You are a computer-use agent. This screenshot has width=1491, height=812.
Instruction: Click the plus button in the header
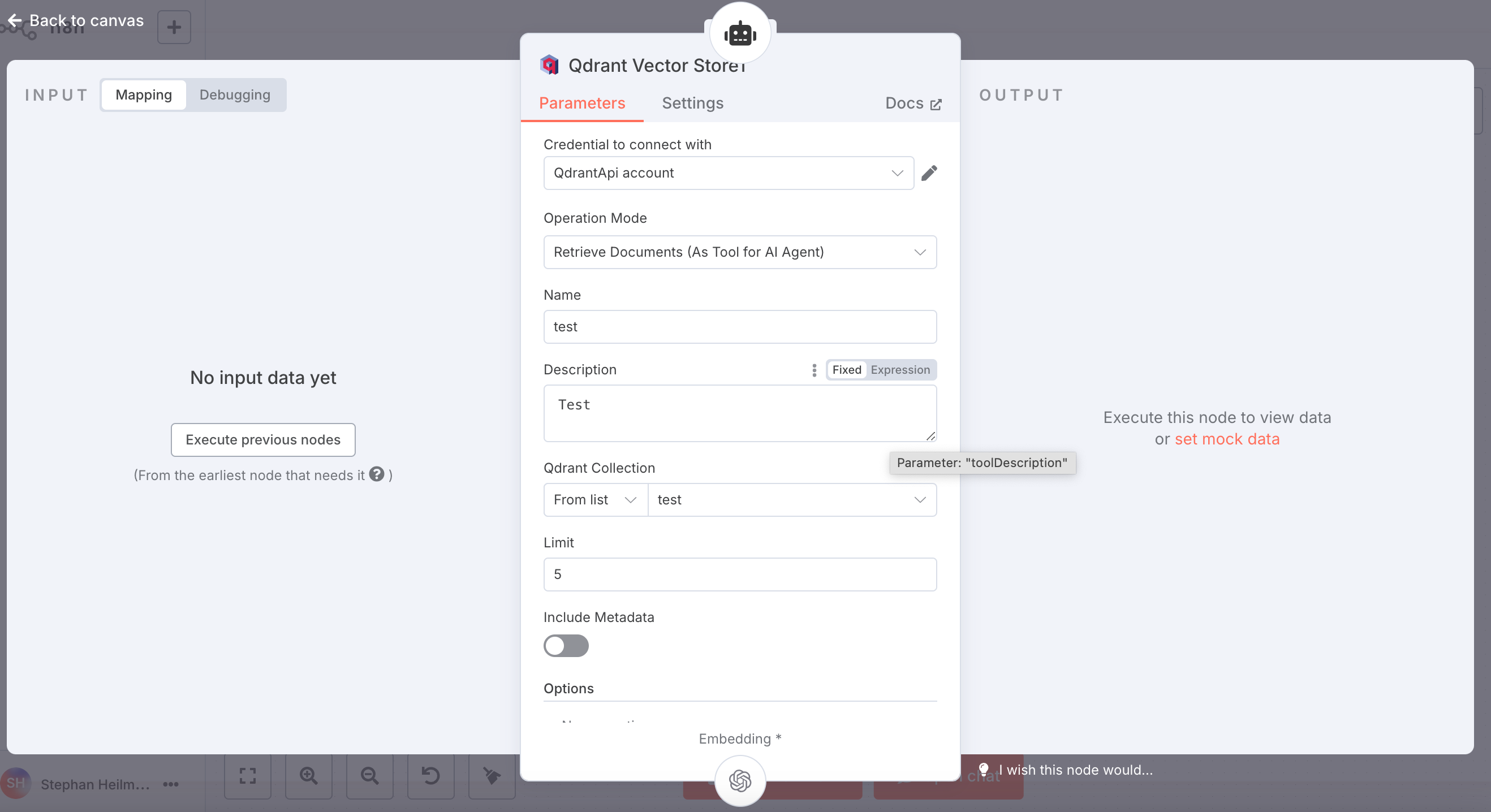click(x=174, y=27)
